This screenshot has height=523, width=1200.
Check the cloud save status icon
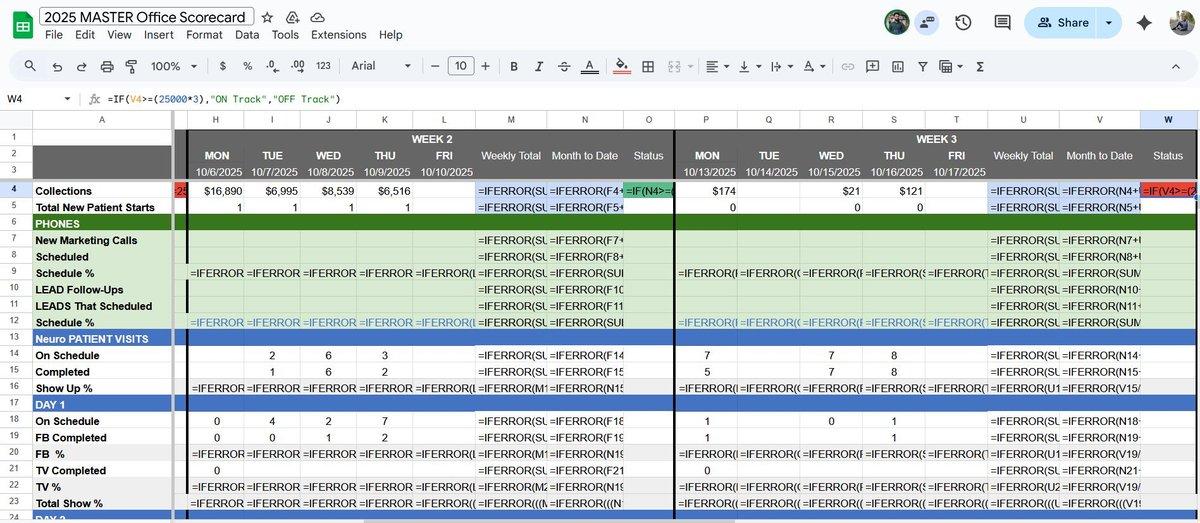coord(317,18)
